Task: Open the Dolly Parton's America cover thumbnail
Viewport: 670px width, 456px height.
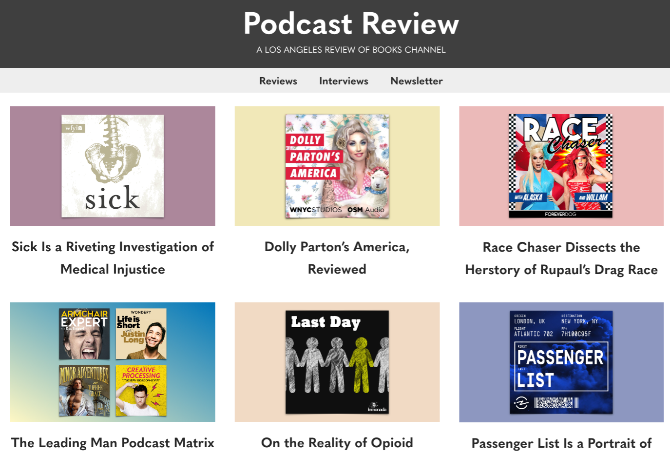Action: pyautogui.click(x=337, y=166)
